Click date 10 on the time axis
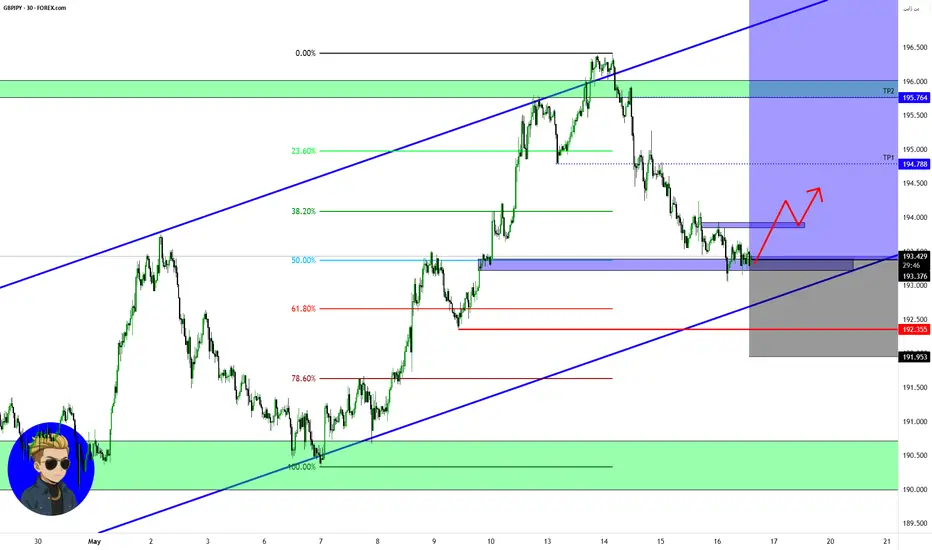The image size is (932, 550). (490, 542)
